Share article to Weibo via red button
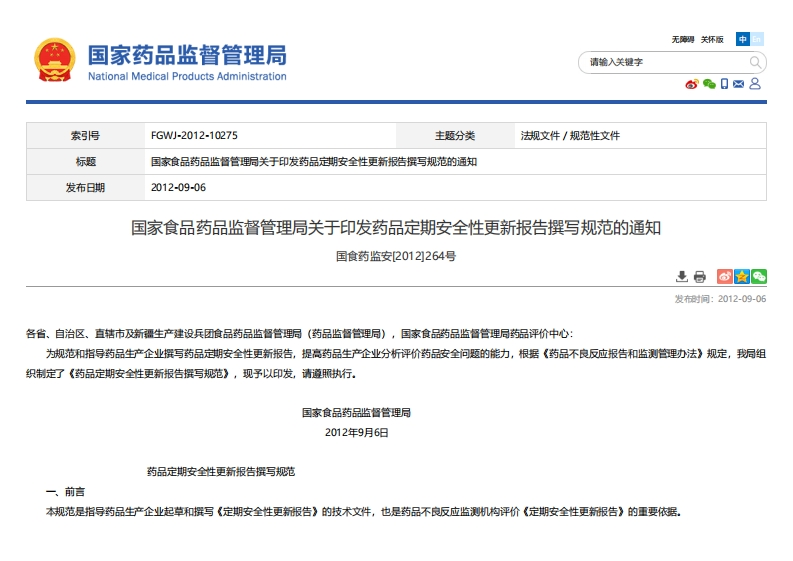The height and width of the screenshot is (561, 793). pos(725,277)
